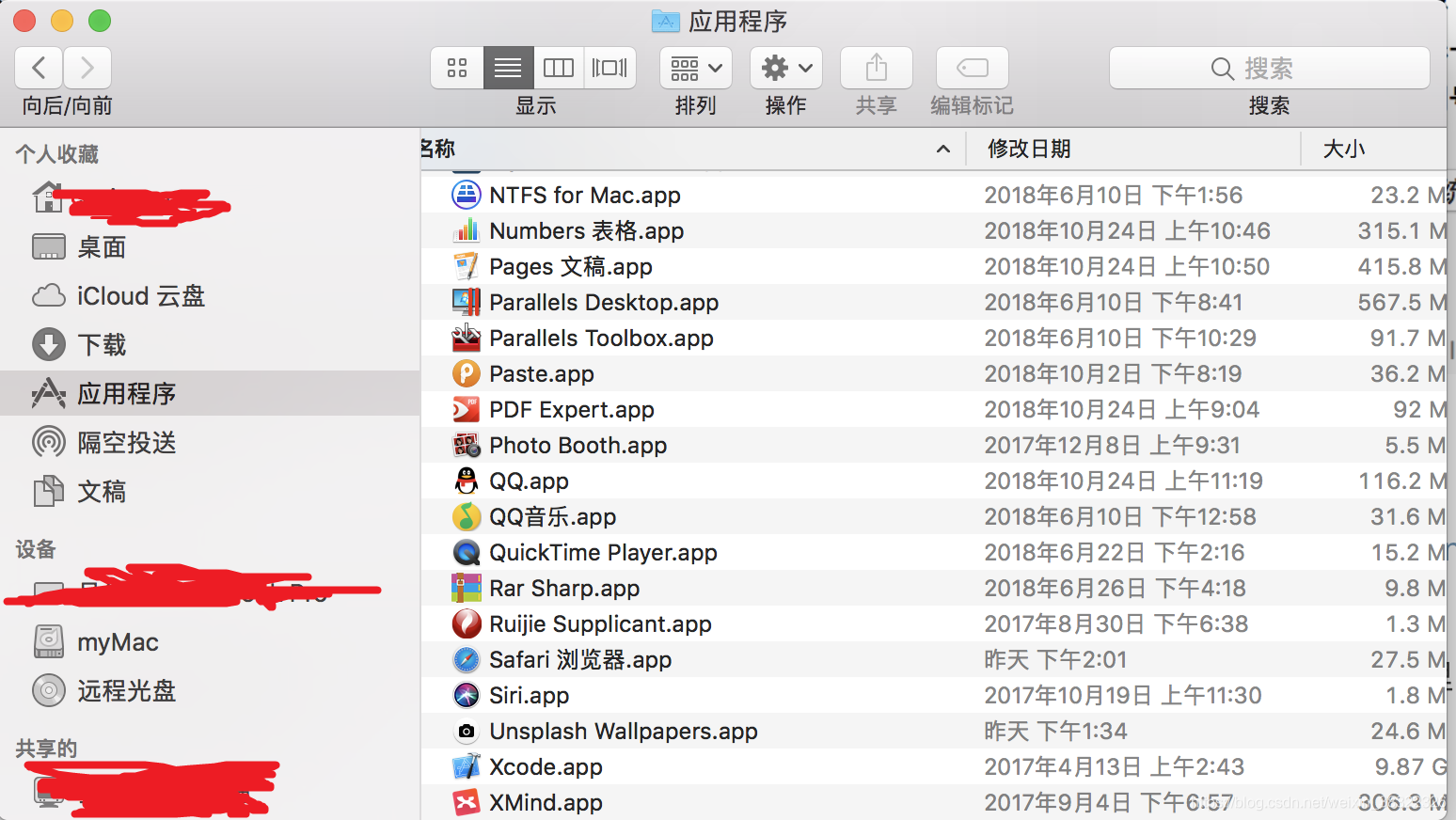The width and height of the screenshot is (1456, 820).
Task: Select the file name Xcode.app
Action: (x=546, y=766)
